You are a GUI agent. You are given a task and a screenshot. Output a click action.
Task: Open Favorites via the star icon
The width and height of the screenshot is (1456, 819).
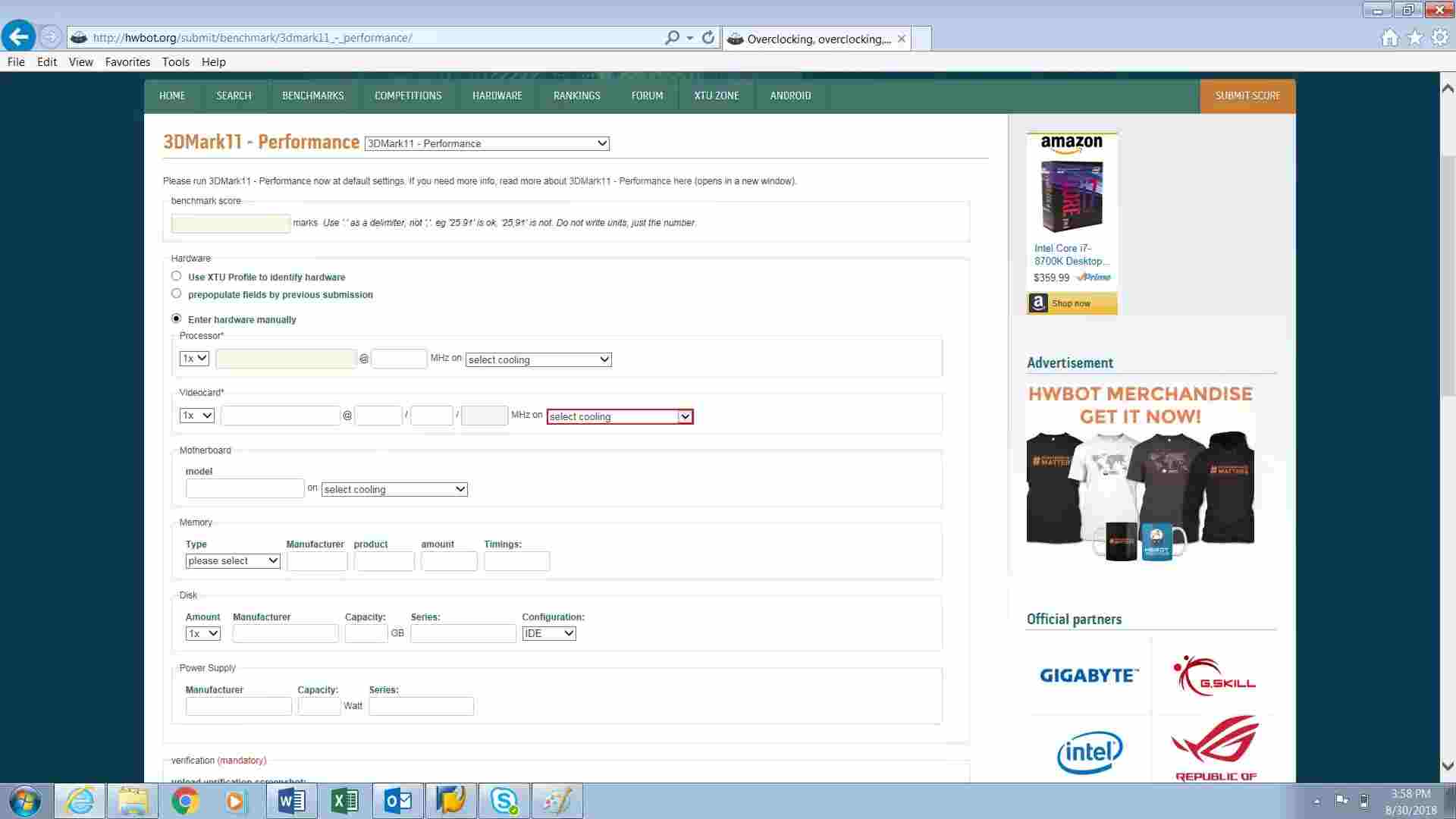[1414, 38]
